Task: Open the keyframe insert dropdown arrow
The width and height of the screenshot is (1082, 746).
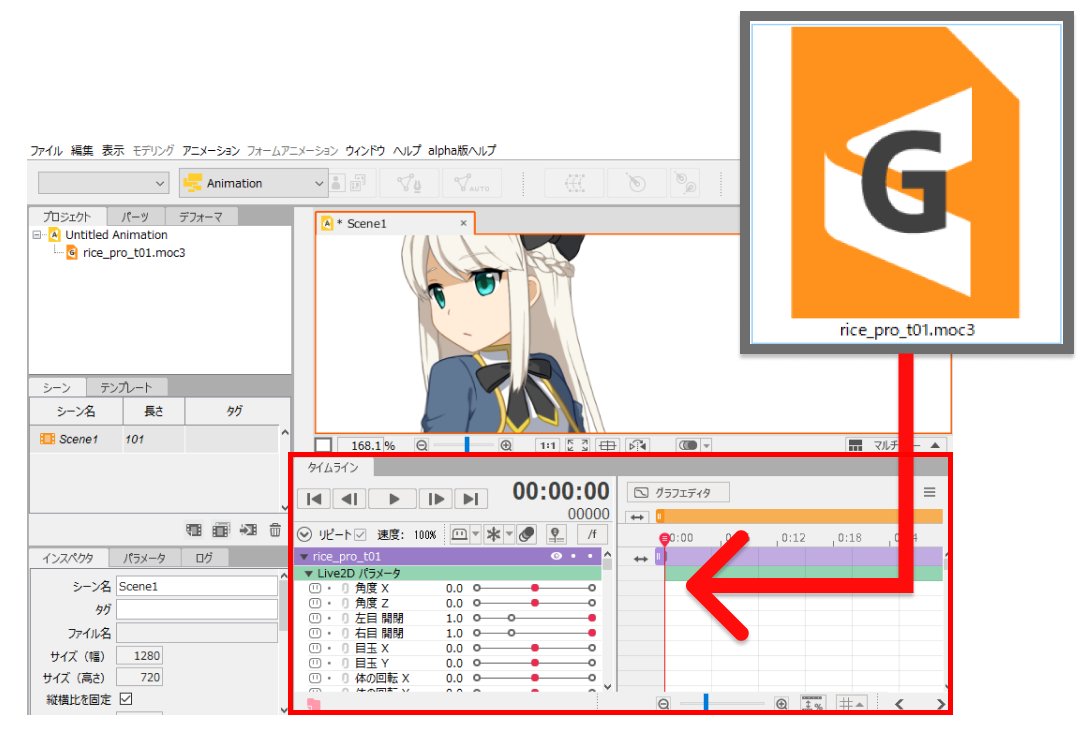Action: coord(475,534)
